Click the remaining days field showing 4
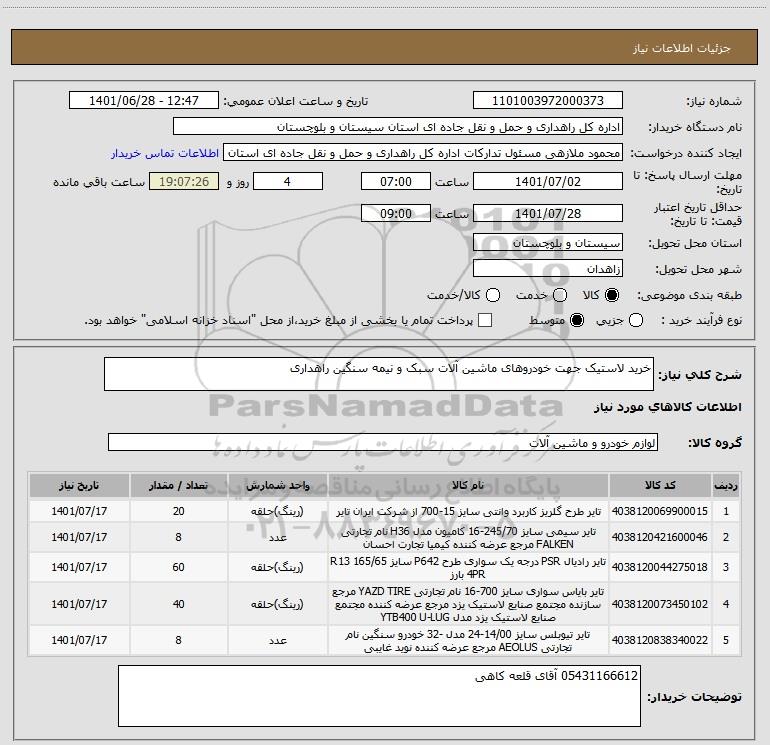This screenshot has height=745, width=770. pos(287,182)
